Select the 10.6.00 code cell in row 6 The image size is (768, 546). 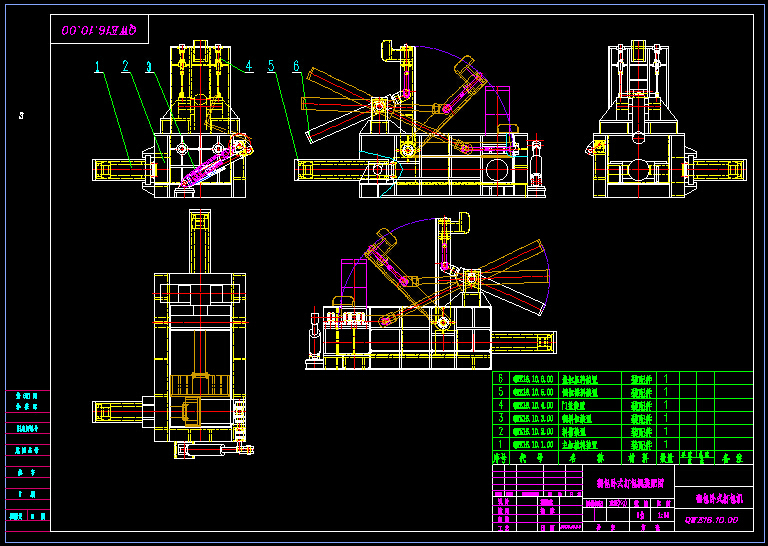[534, 379]
